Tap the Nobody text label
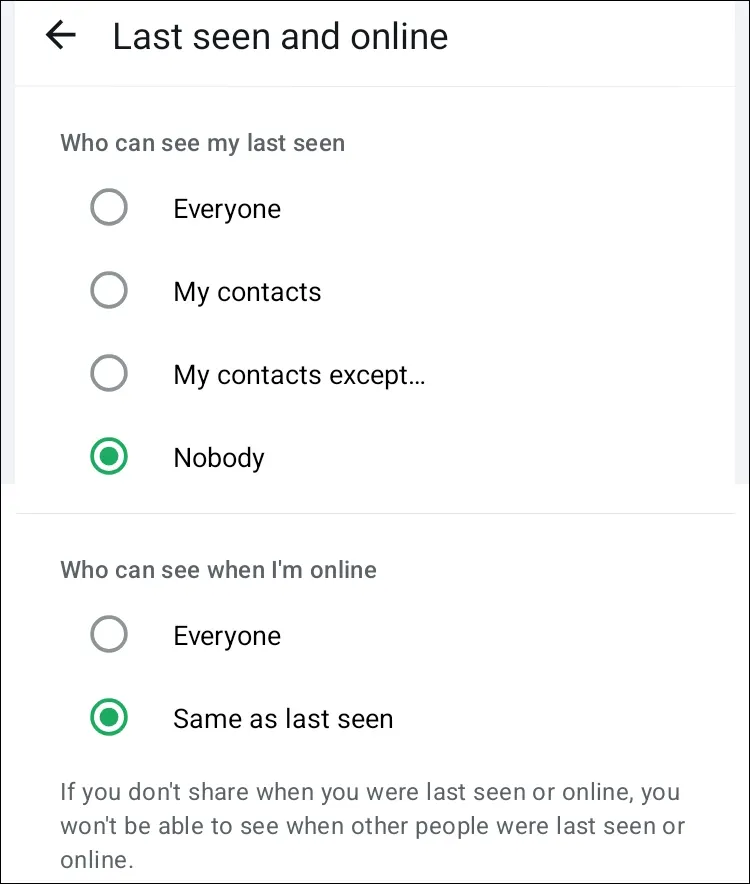 tap(219, 458)
